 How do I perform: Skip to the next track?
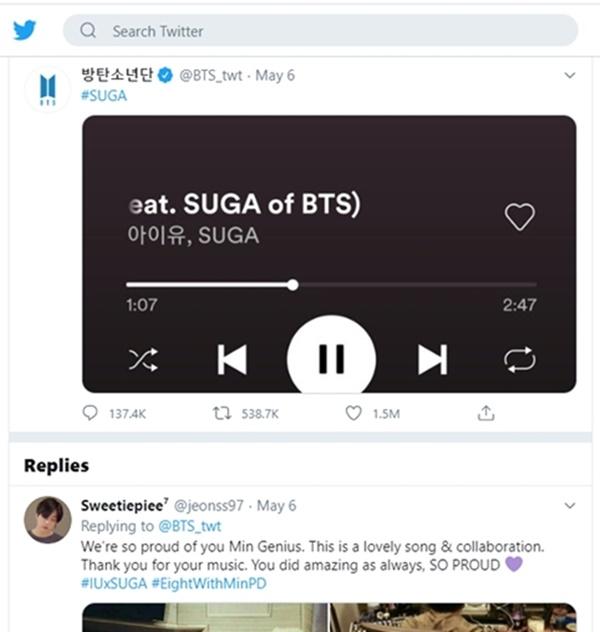(x=432, y=359)
